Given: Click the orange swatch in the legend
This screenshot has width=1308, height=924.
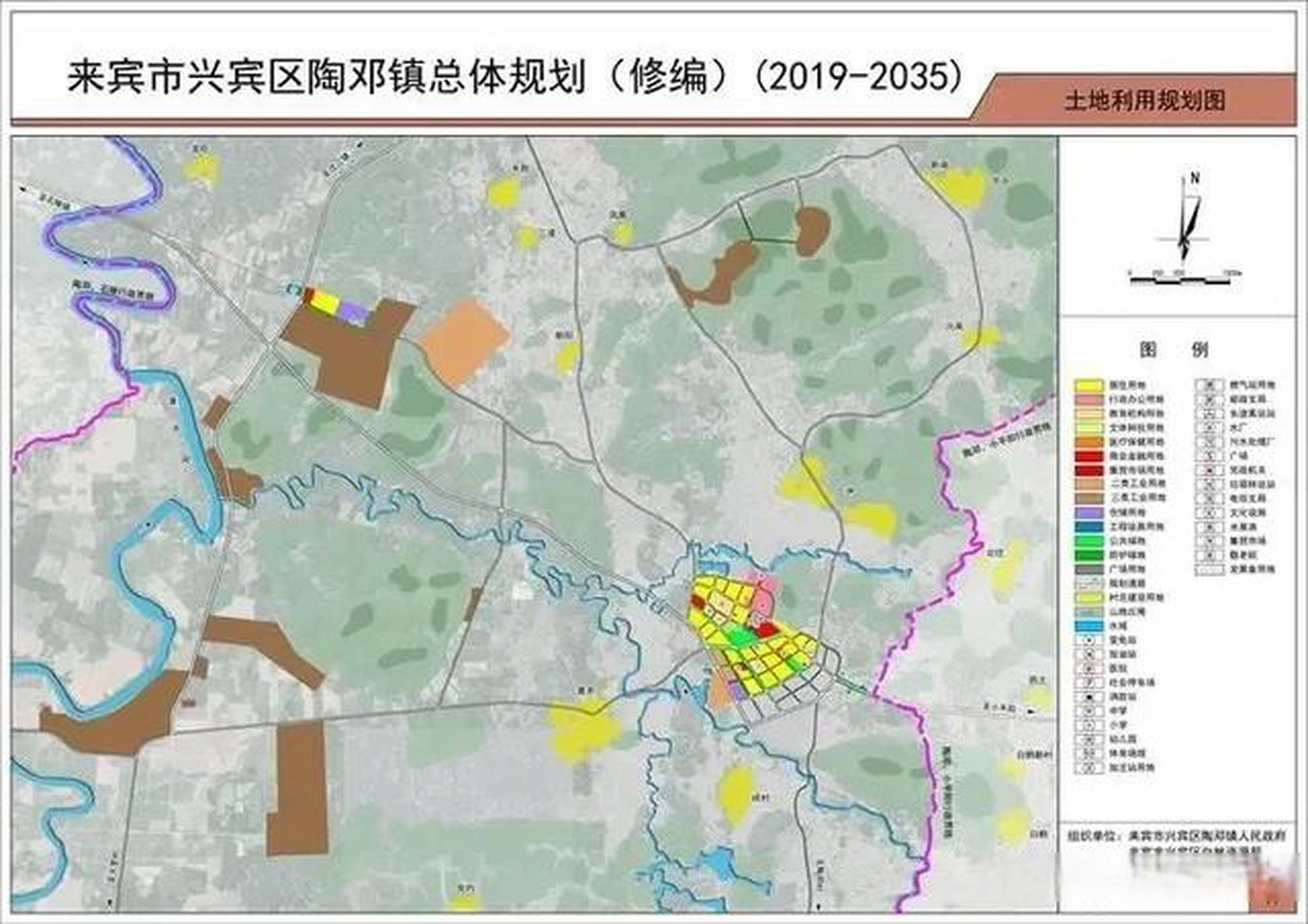Looking at the screenshot, I should (x=1089, y=442).
